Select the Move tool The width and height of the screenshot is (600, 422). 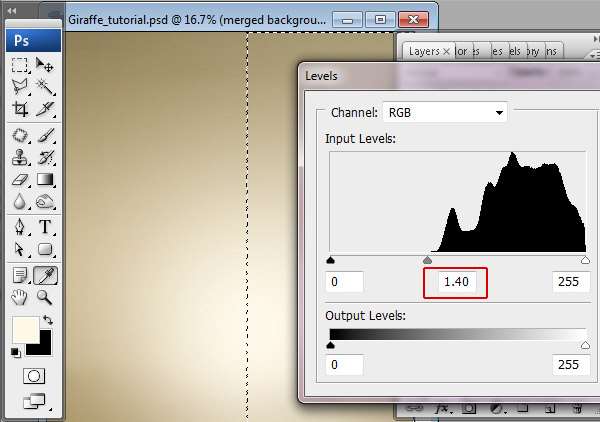click(45, 65)
